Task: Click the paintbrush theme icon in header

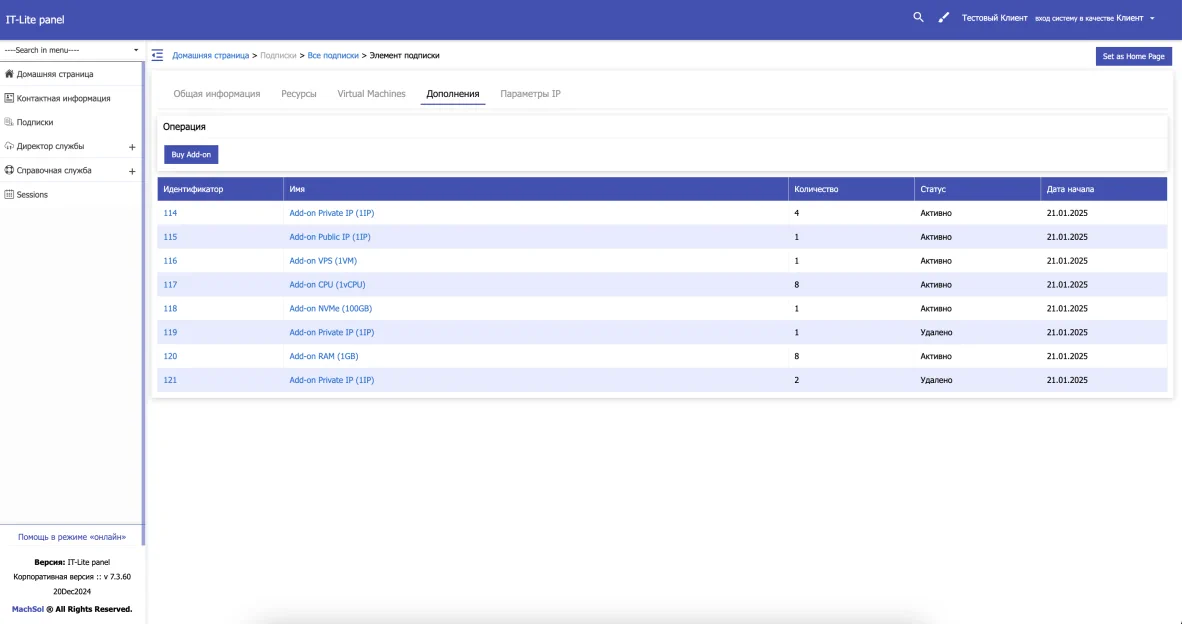Action: 943,17
